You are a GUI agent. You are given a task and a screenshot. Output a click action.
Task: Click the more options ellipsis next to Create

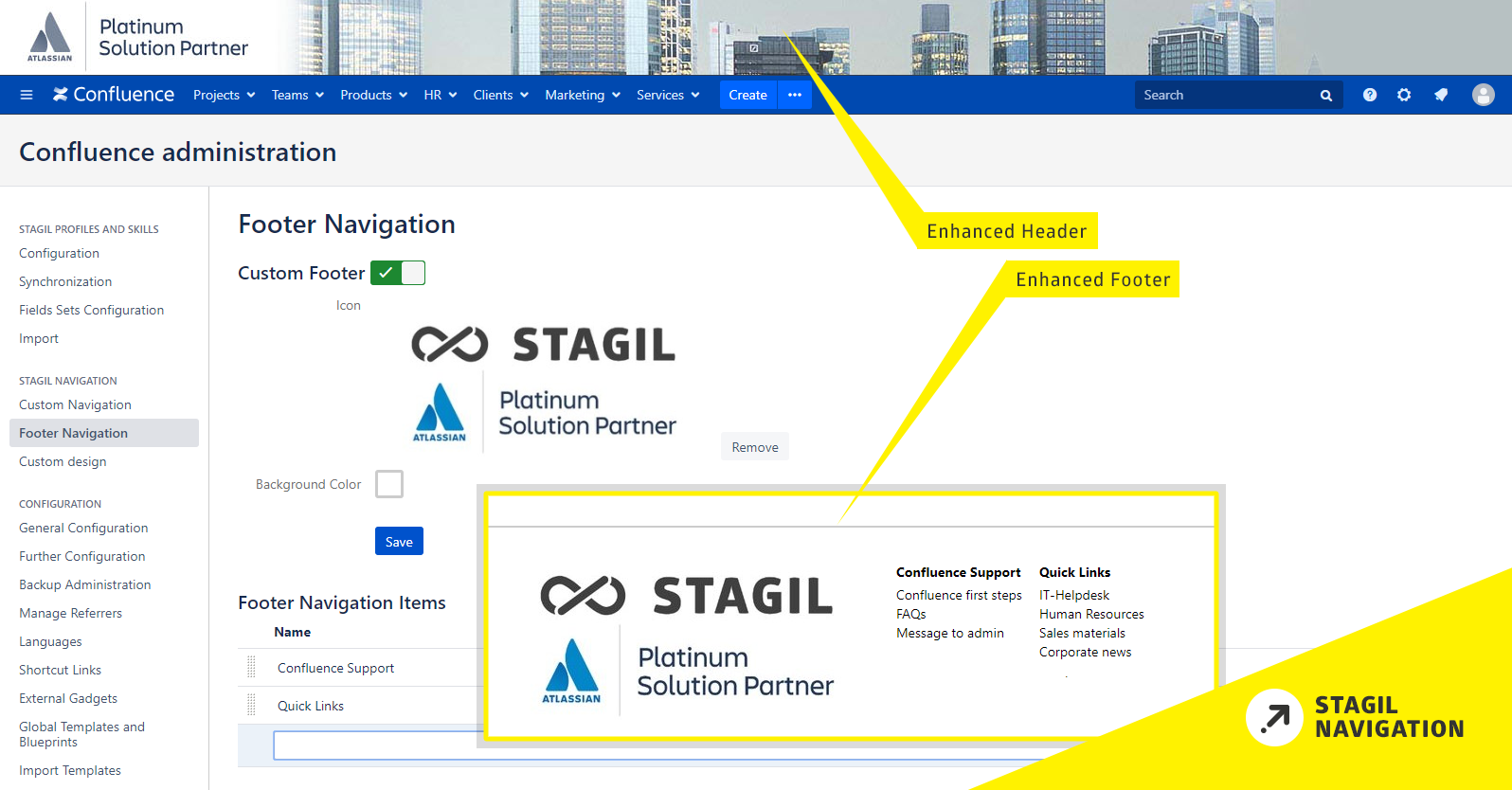(795, 95)
